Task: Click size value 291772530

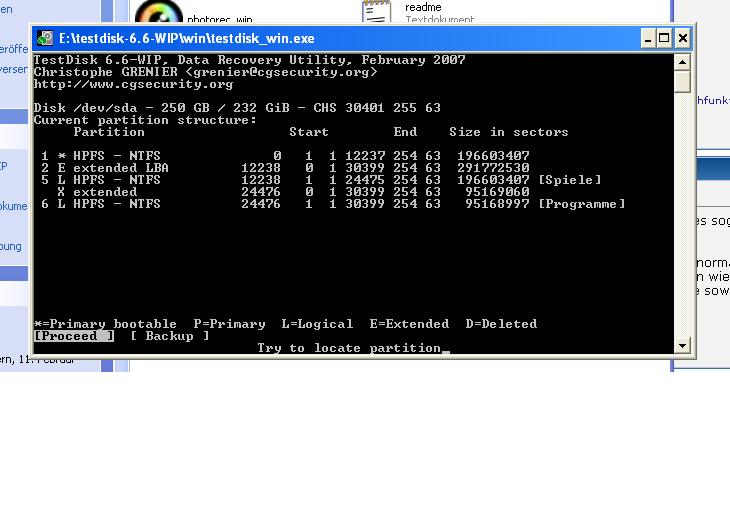Action: 493,168
